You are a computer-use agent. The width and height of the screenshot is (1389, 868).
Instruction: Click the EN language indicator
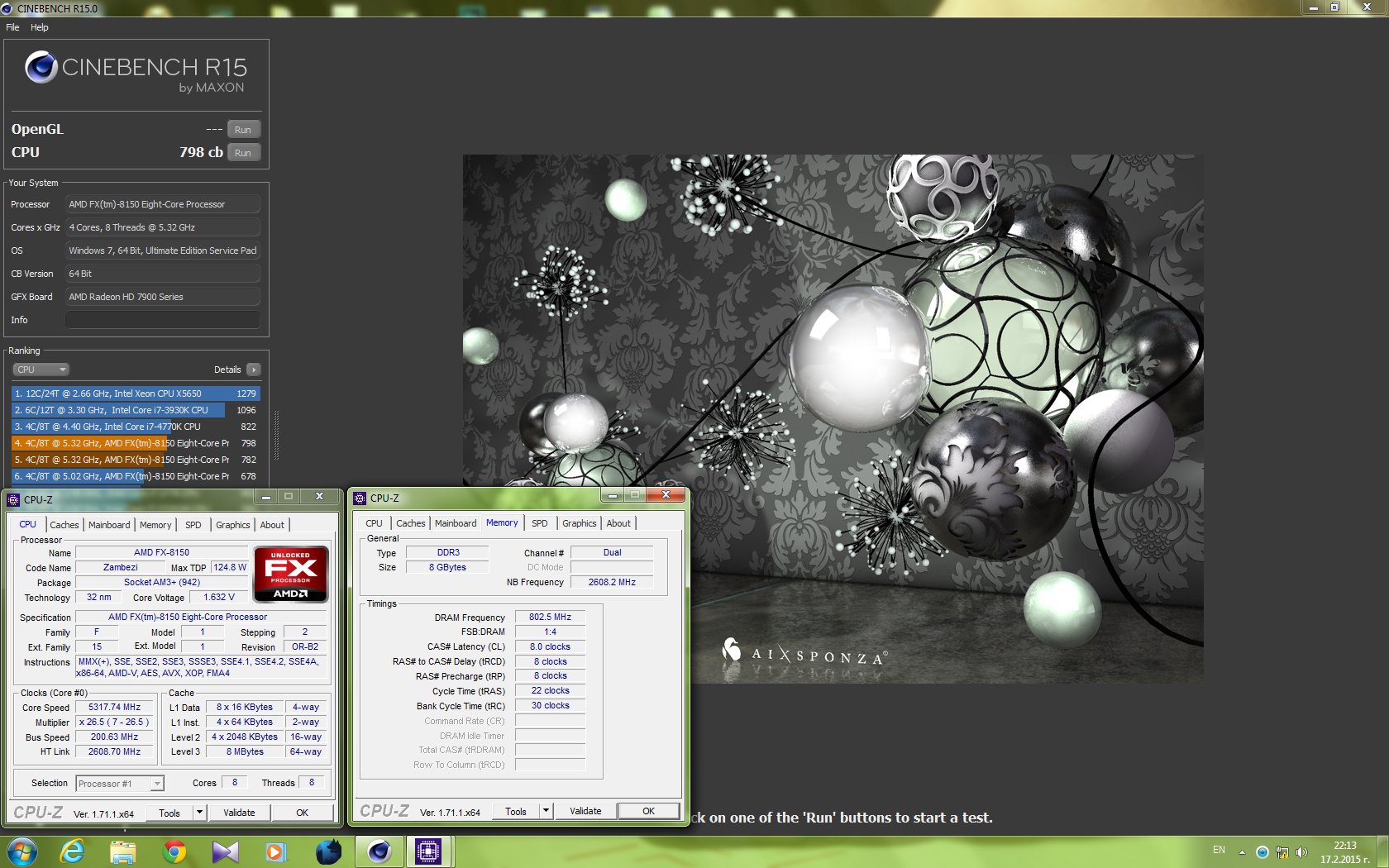(x=1219, y=850)
